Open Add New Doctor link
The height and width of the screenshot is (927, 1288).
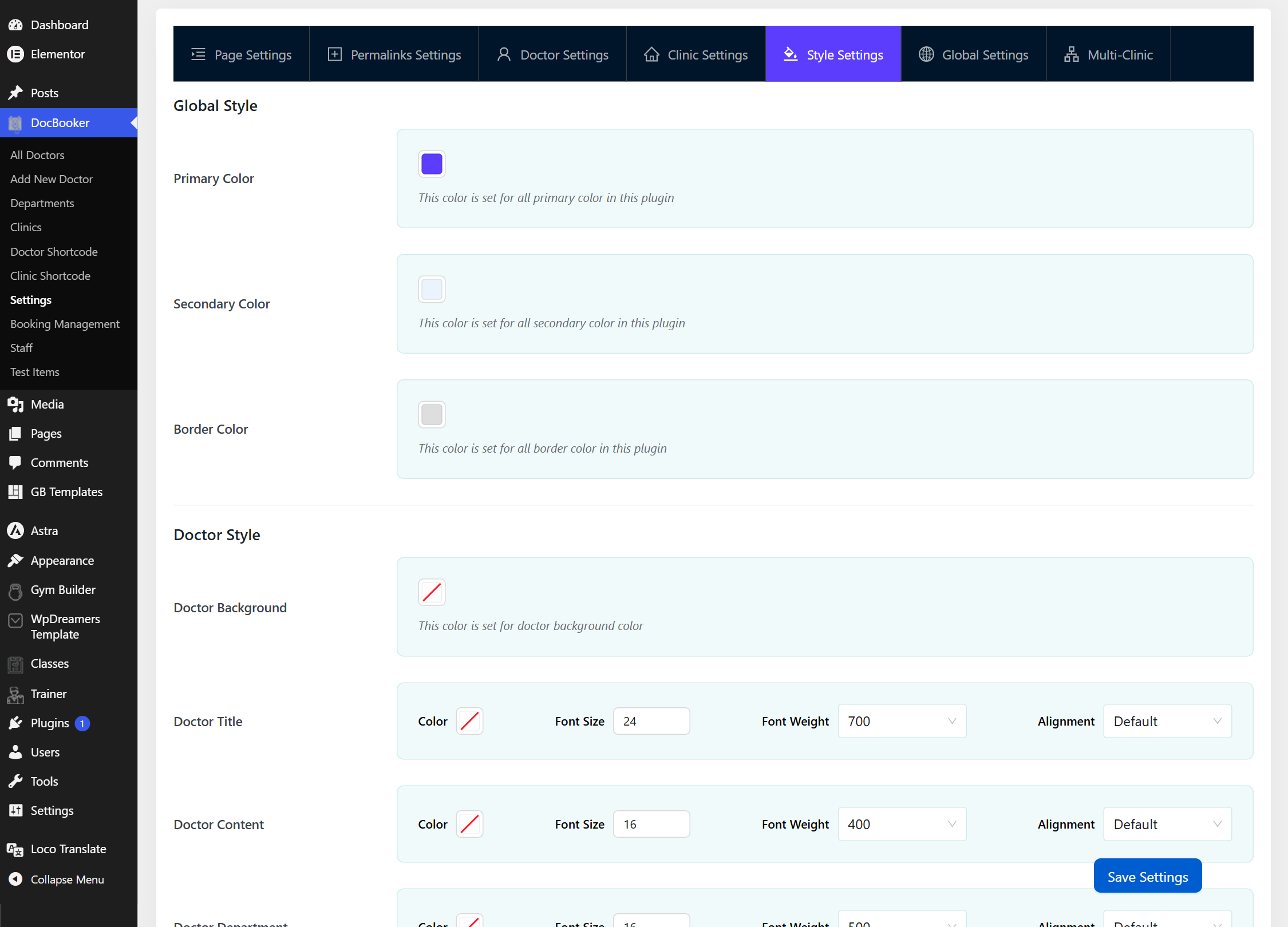tap(51, 179)
